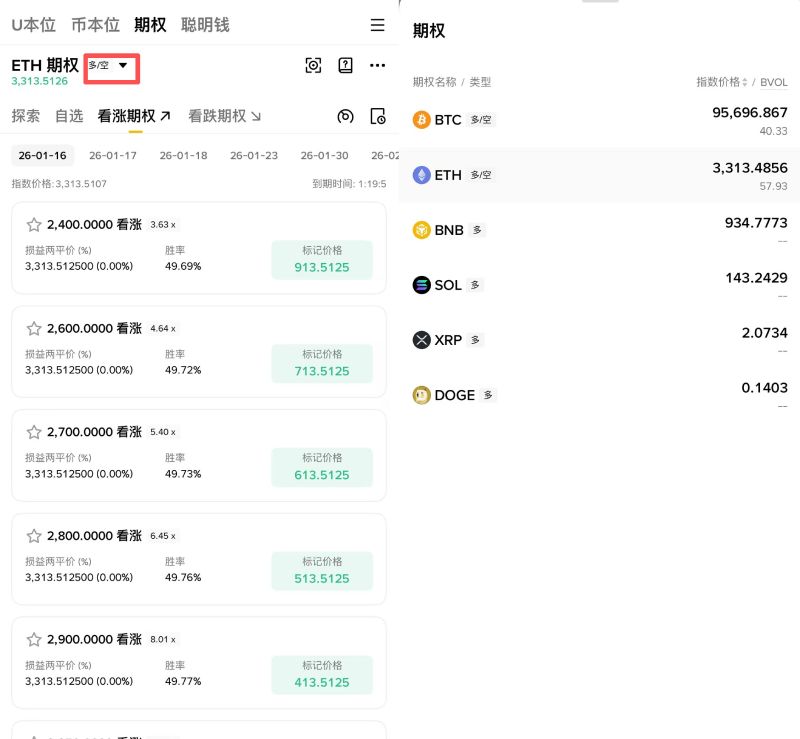800x739 pixels.
Task: Open the order history clock-document icon
Action: click(378, 116)
